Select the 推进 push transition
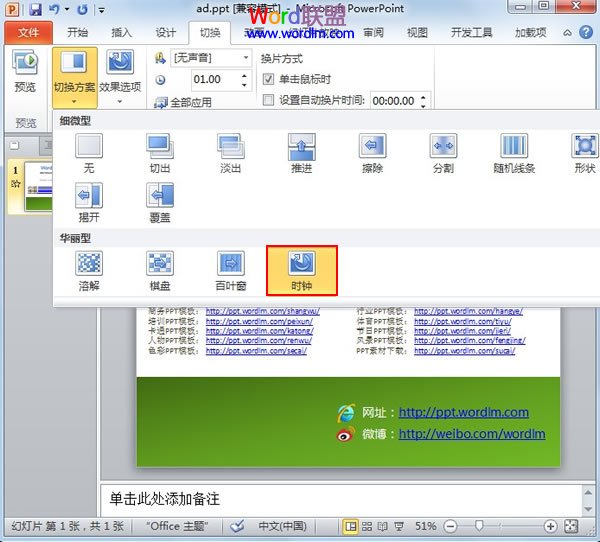The image size is (600, 542). tap(302, 153)
